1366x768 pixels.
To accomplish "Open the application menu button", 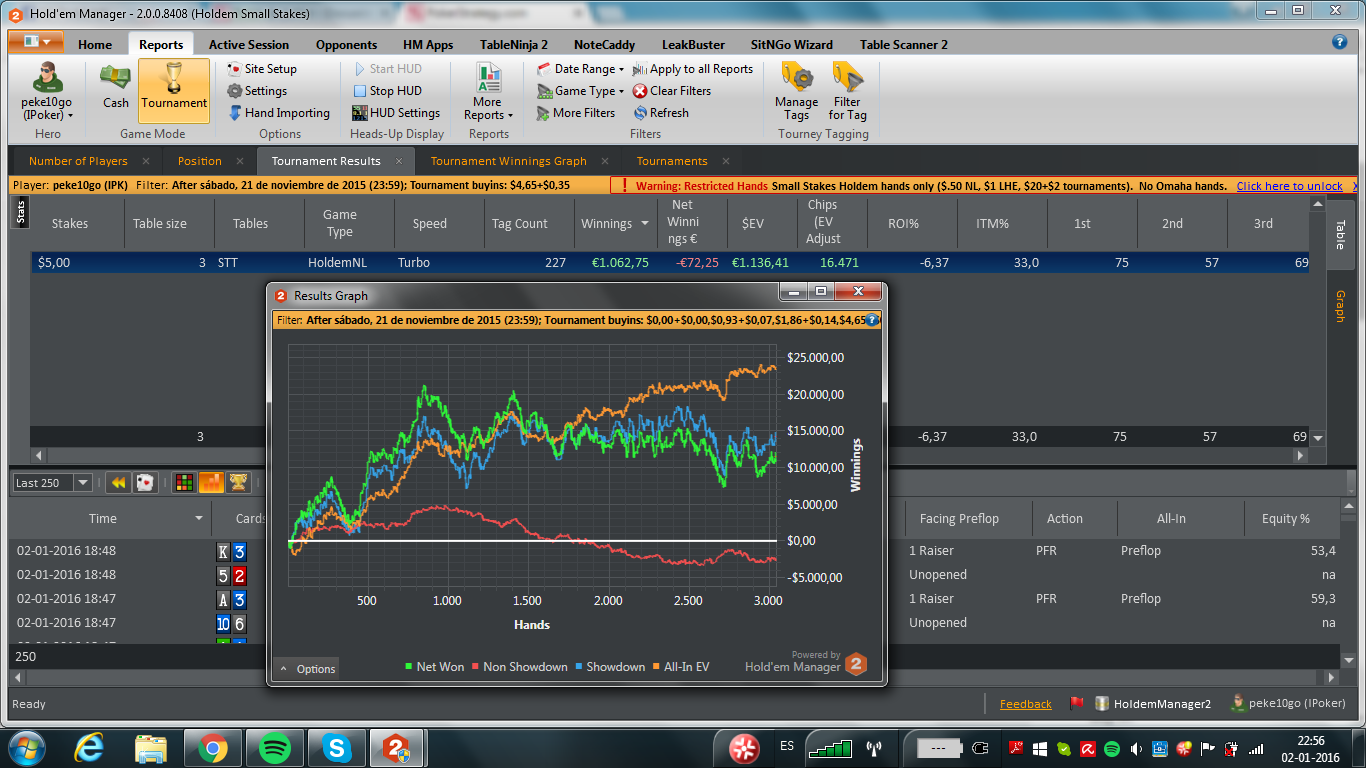I will (37, 42).
